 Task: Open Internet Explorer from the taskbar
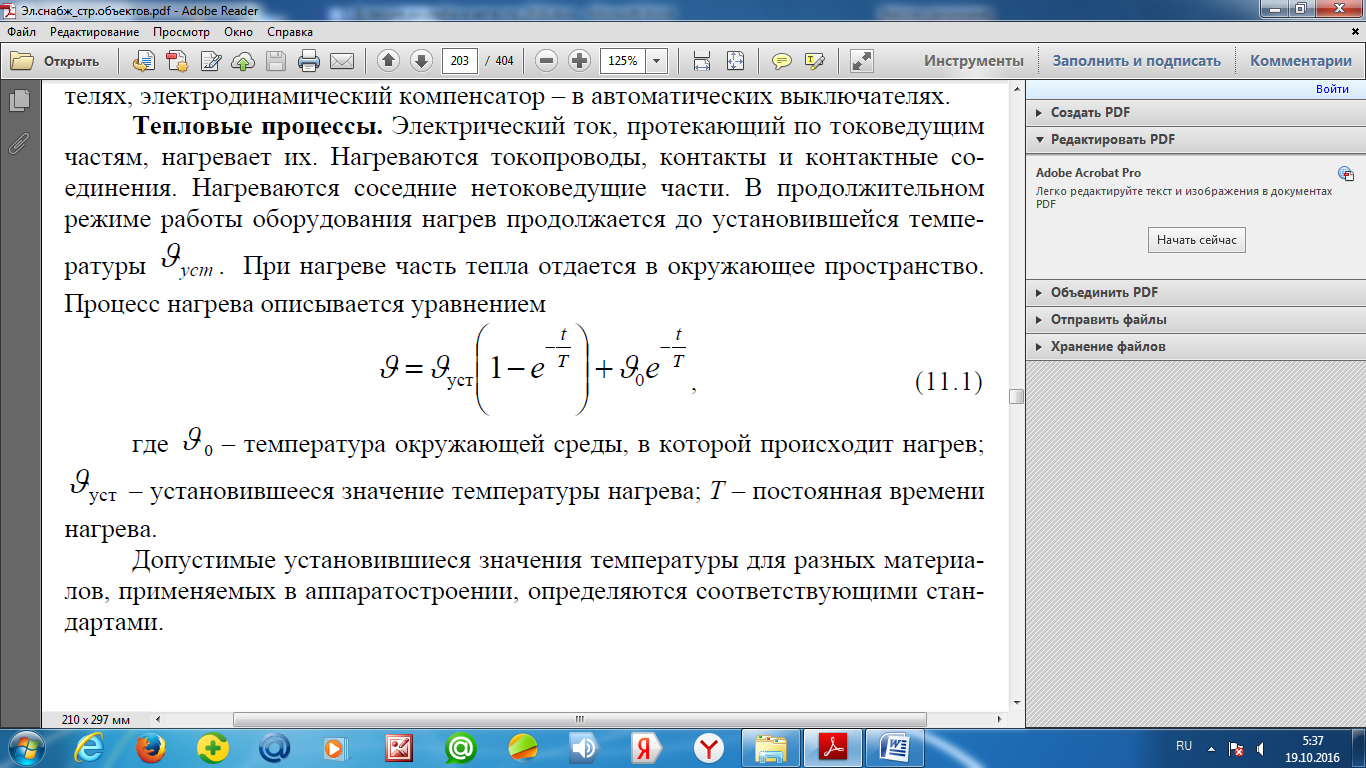pos(90,748)
